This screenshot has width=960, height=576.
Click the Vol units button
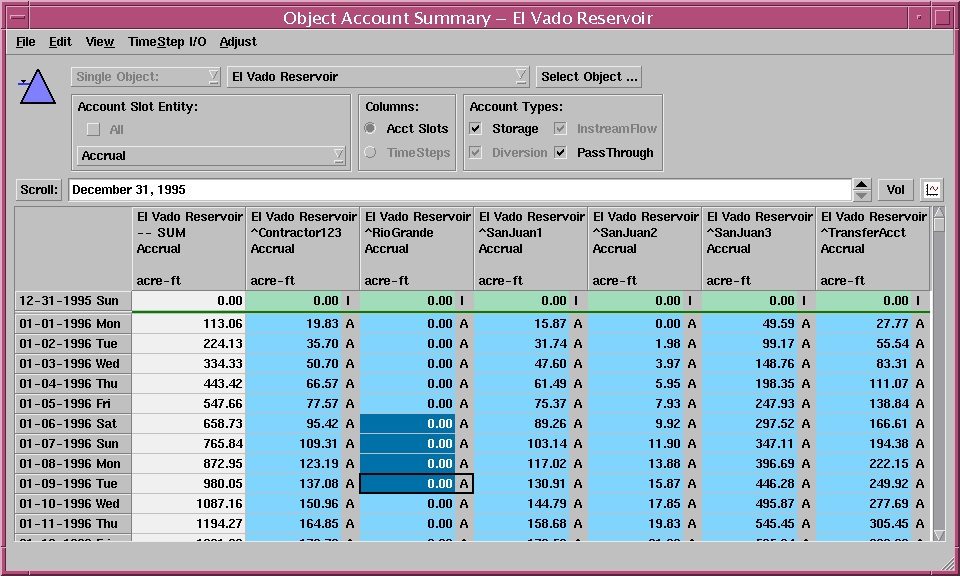(x=895, y=190)
